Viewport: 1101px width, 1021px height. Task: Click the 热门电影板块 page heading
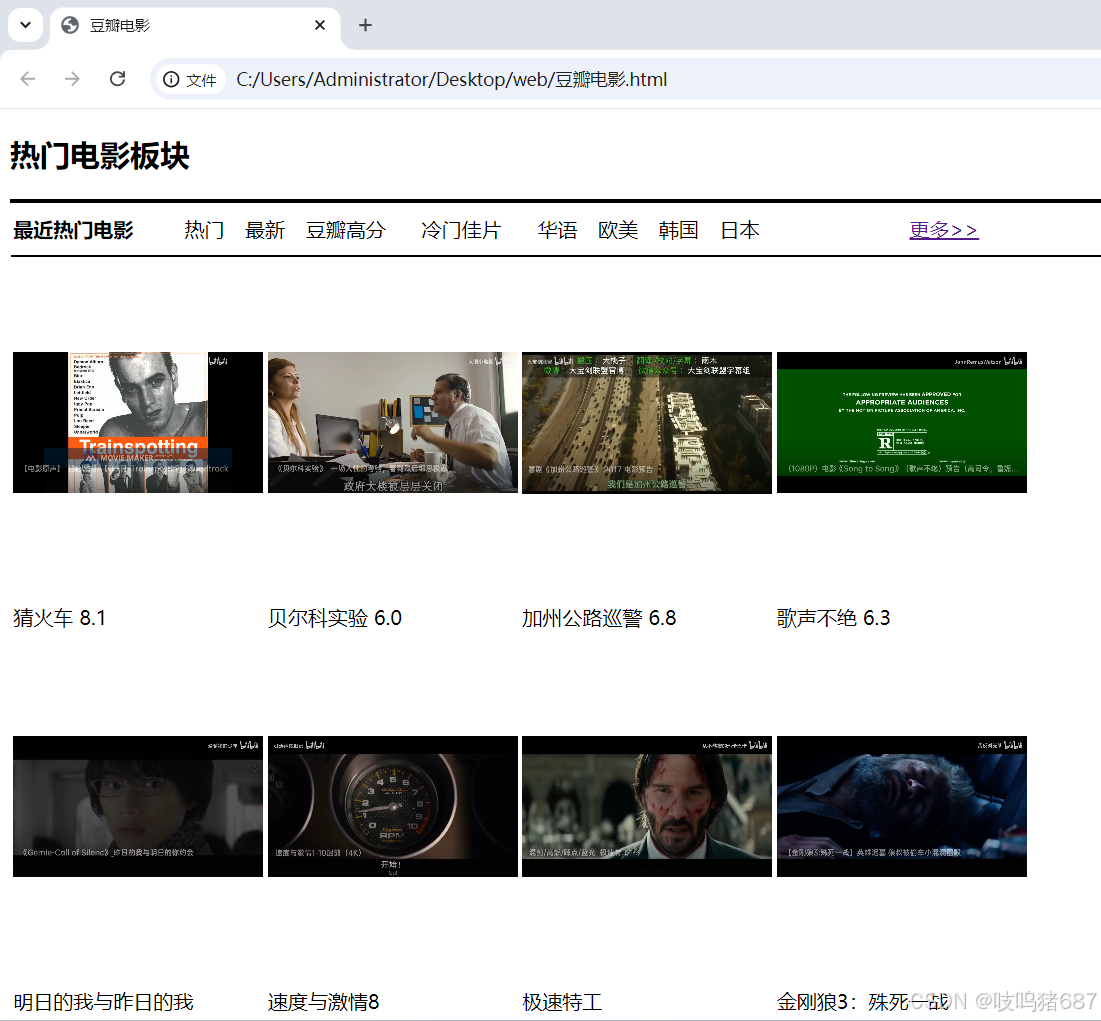point(100,156)
